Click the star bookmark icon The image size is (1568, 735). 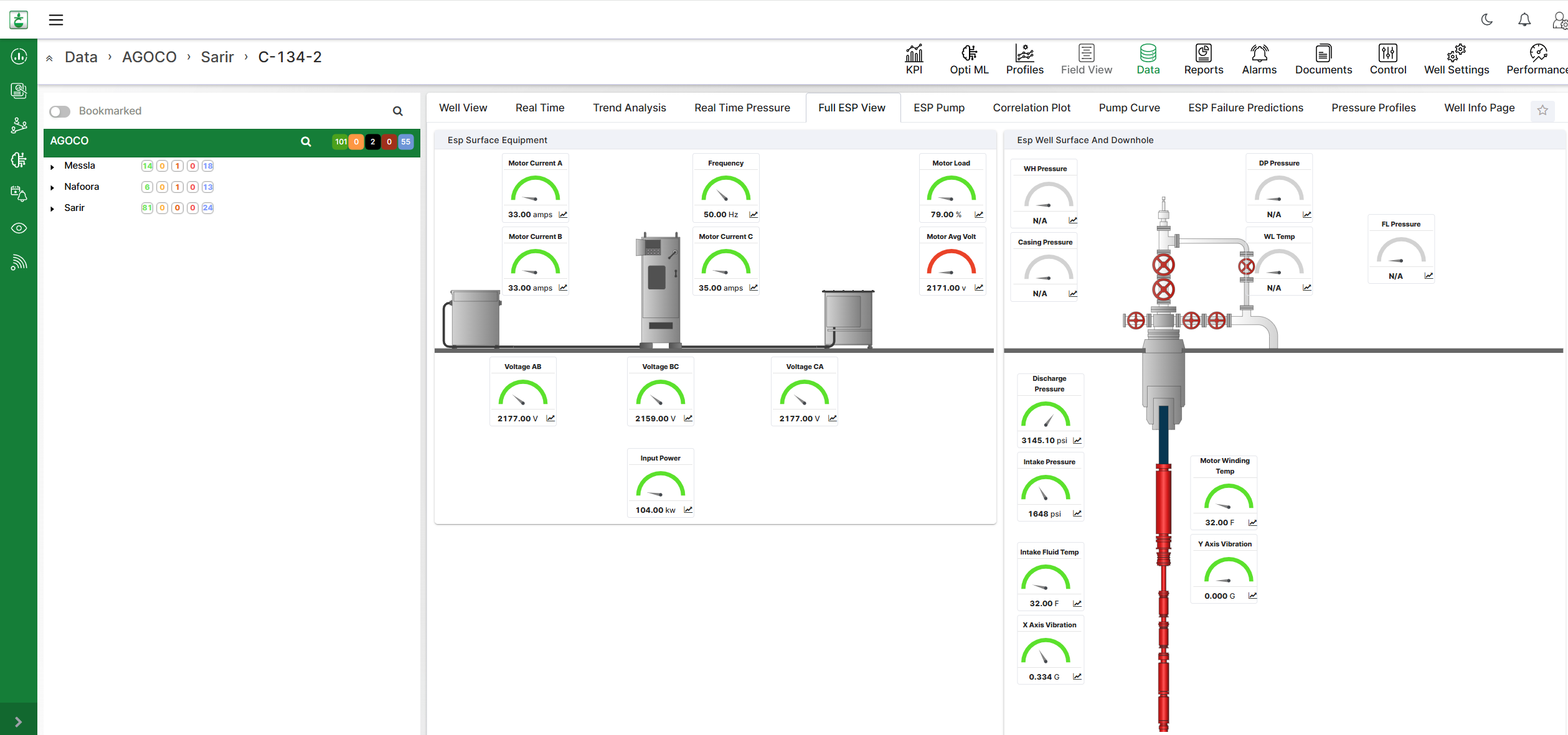(x=1542, y=110)
